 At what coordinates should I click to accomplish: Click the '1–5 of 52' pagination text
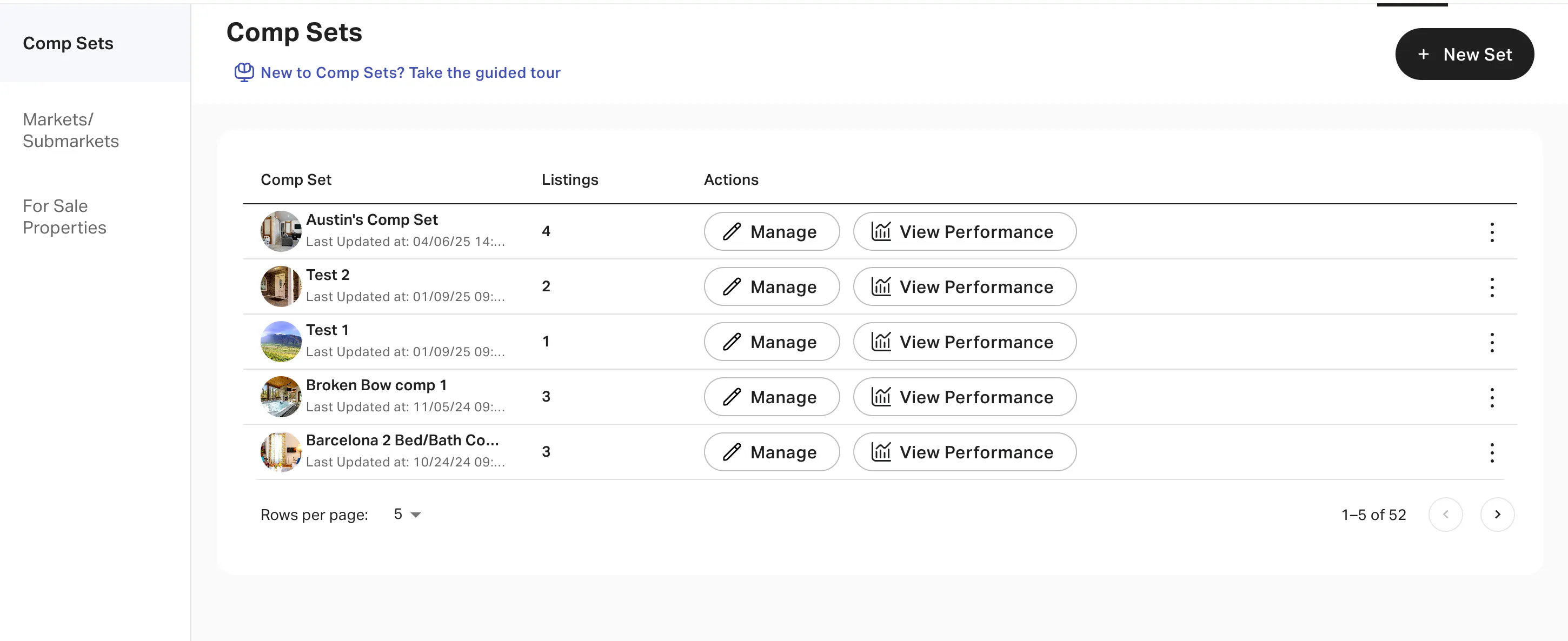coord(1373,515)
